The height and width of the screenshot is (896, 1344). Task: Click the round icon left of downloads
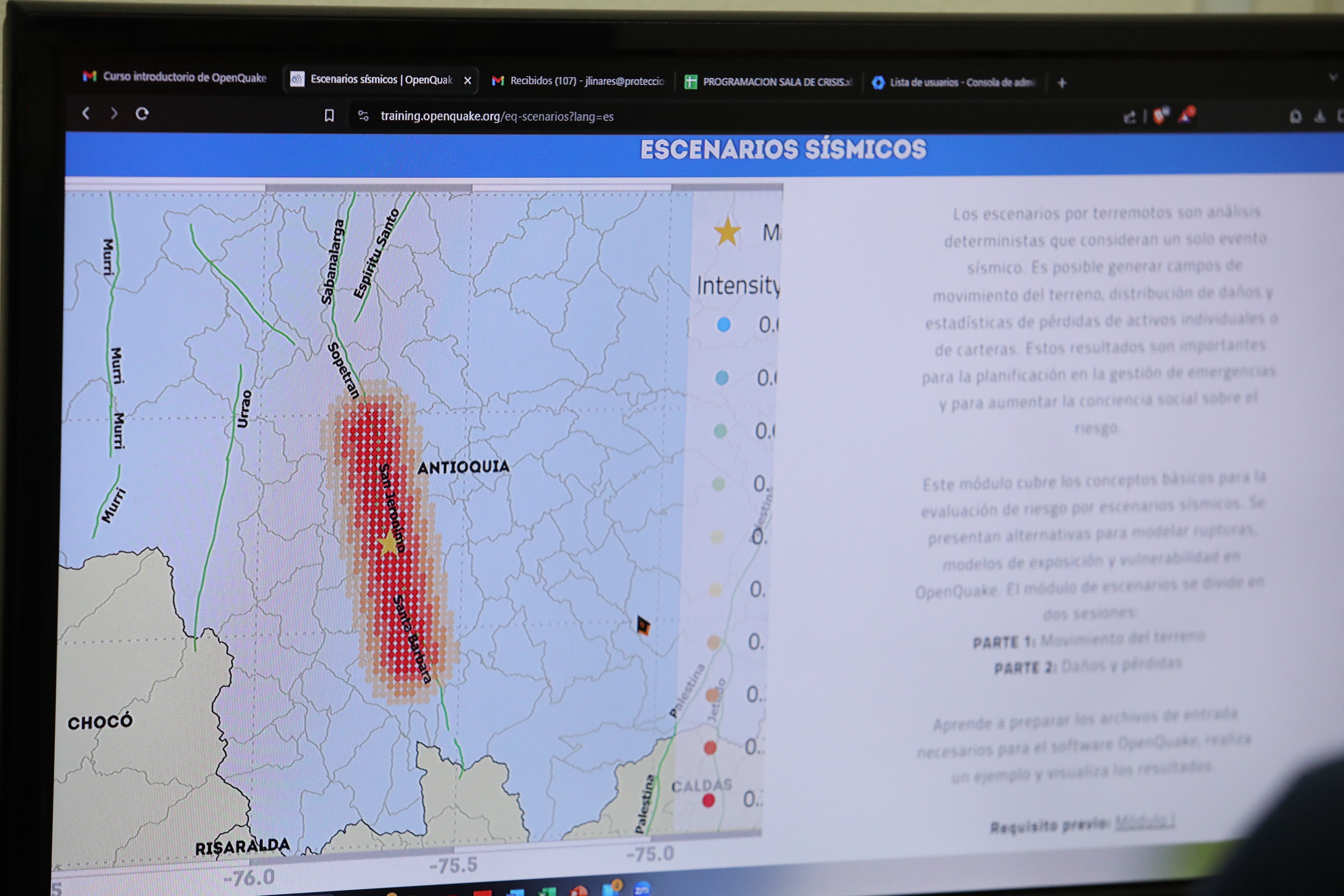1296,117
